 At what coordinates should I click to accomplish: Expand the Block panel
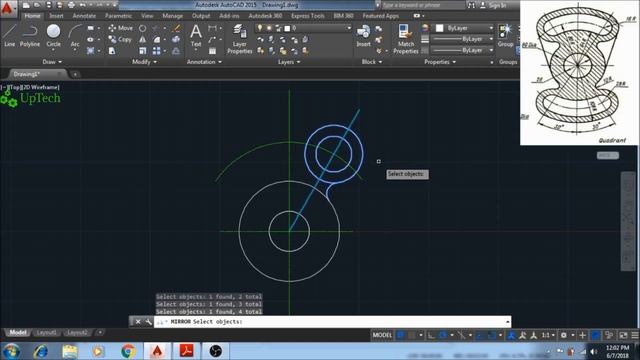[372, 62]
